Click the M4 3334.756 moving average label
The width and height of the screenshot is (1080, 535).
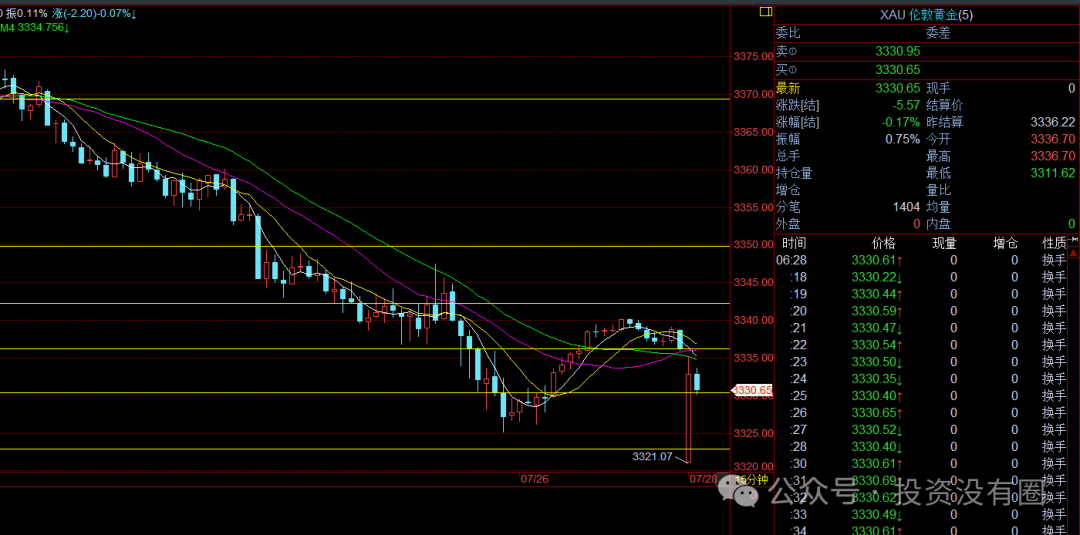(34, 28)
